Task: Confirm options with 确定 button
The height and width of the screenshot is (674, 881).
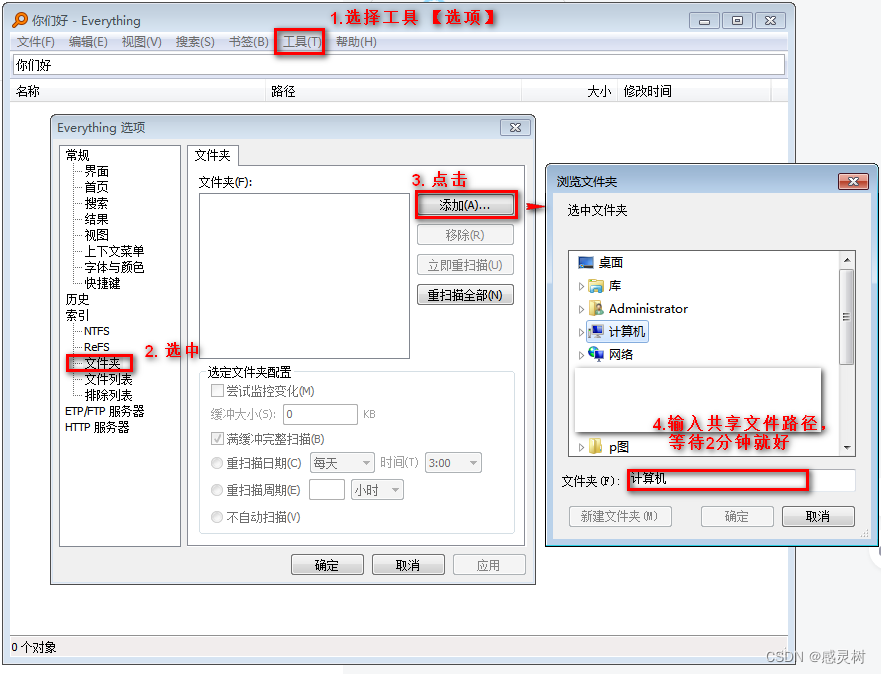Action: point(327,564)
